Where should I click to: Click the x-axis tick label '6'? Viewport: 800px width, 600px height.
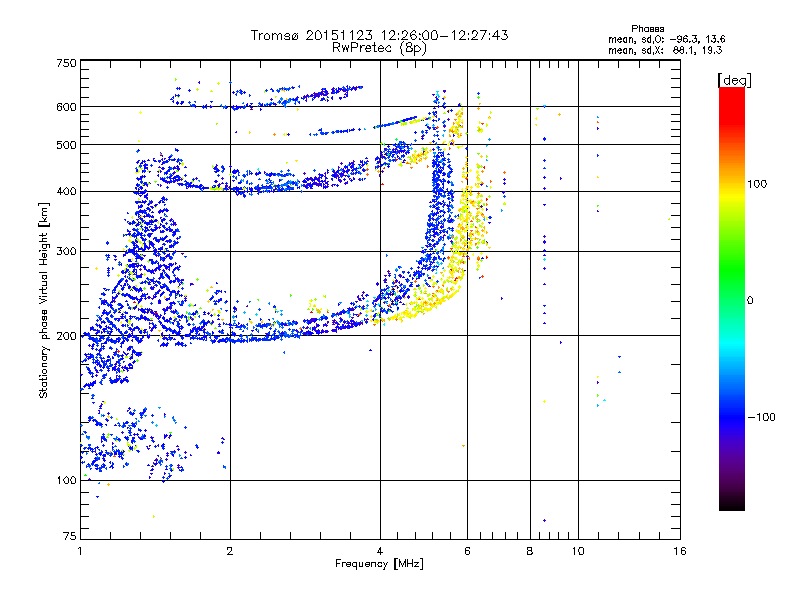click(467, 551)
